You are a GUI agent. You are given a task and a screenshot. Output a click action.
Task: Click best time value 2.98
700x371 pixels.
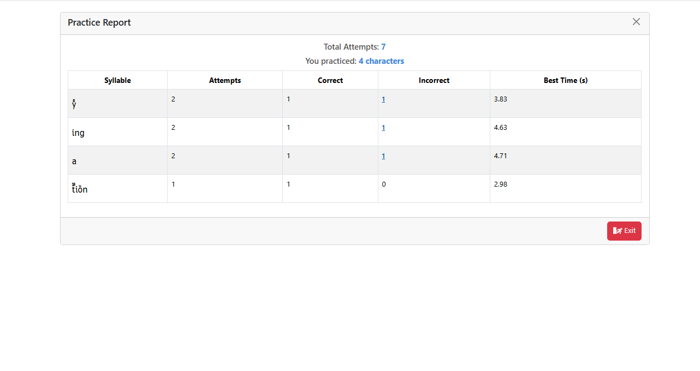500,184
